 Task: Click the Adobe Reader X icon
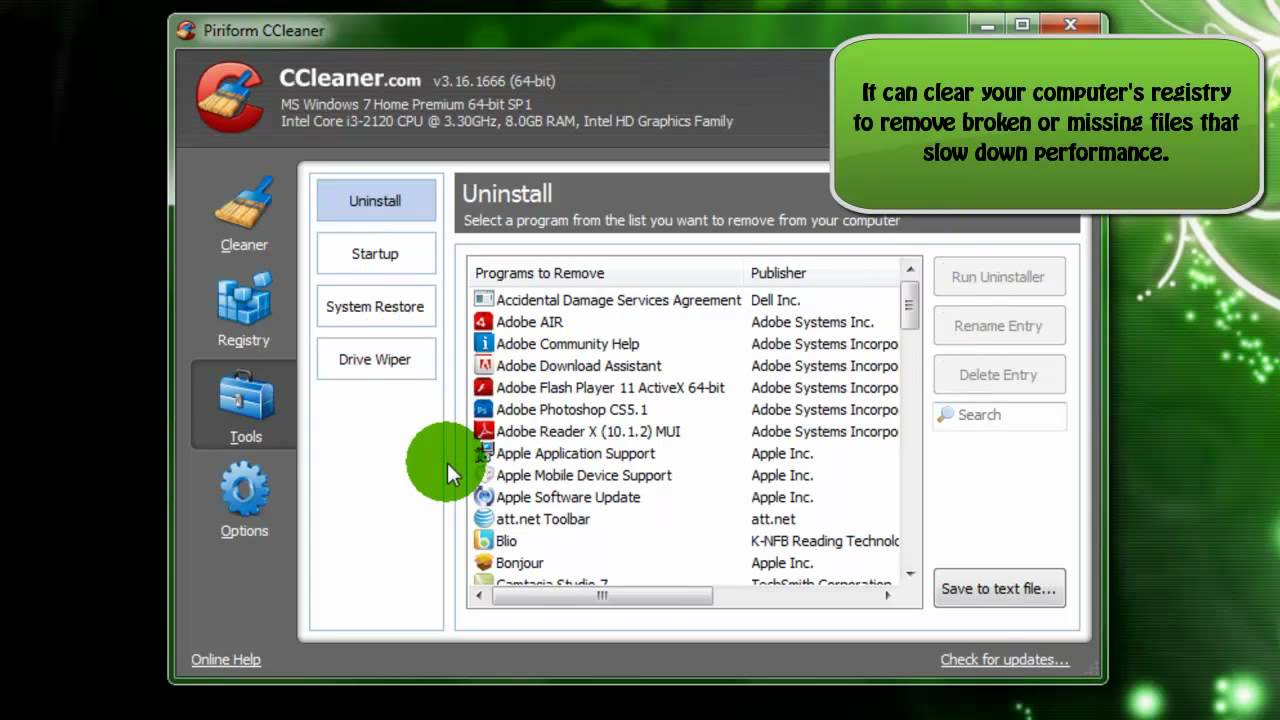[484, 431]
